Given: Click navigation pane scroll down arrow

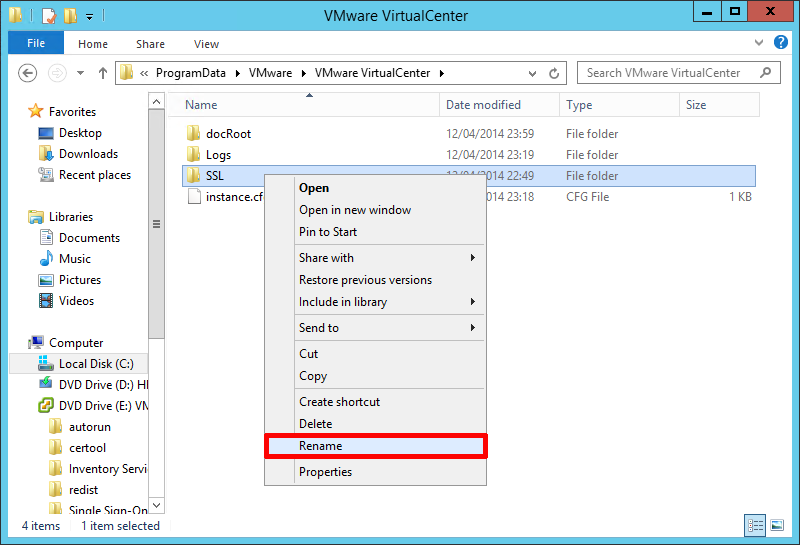Looking at the screenshot, I should click(x=157, y=505).
